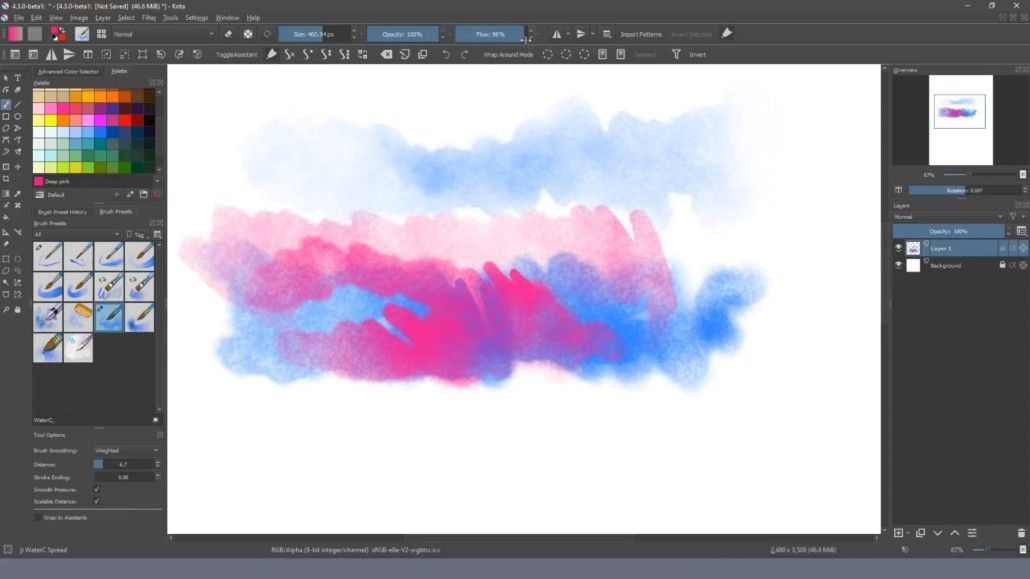
Task: Click the Import Patterns button
Action: 640,34
